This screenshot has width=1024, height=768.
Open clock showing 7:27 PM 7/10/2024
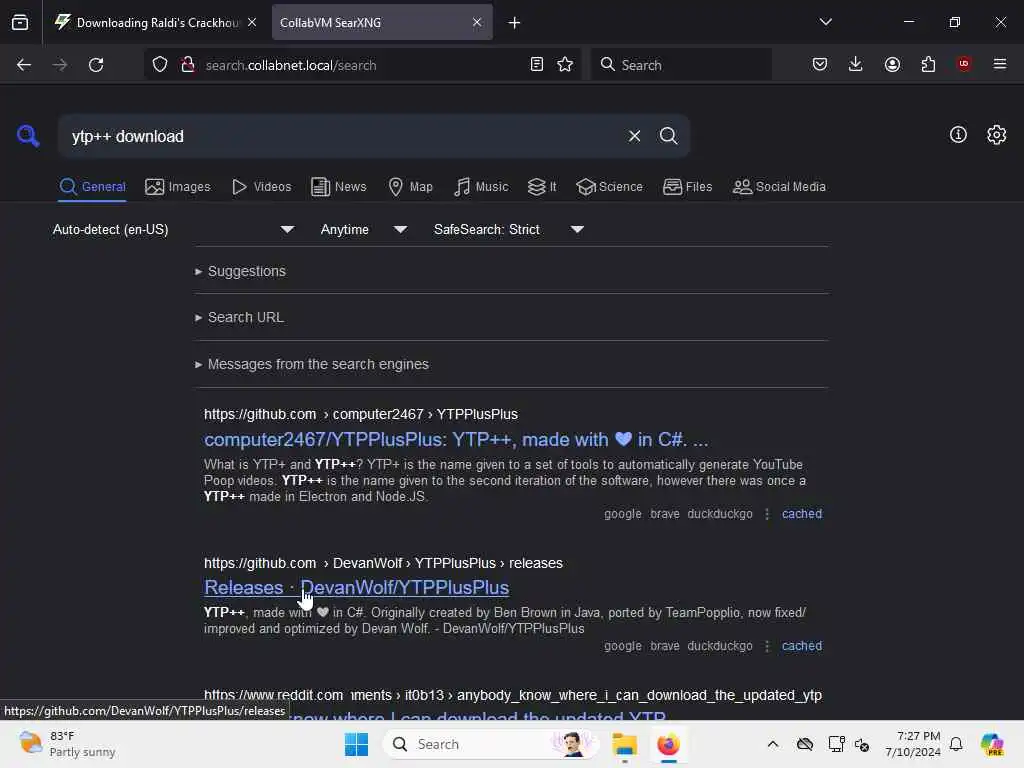coord(912,744)
